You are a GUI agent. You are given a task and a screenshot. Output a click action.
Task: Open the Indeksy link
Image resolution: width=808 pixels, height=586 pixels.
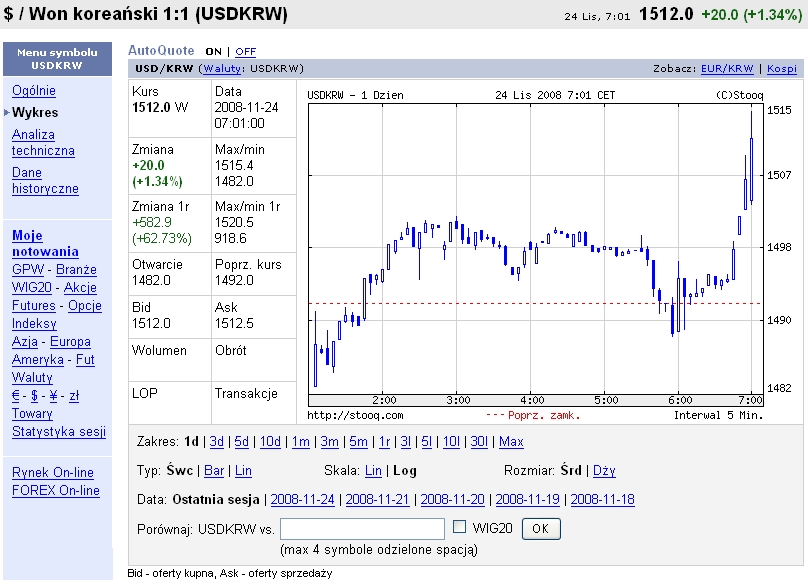coord(34,324)
